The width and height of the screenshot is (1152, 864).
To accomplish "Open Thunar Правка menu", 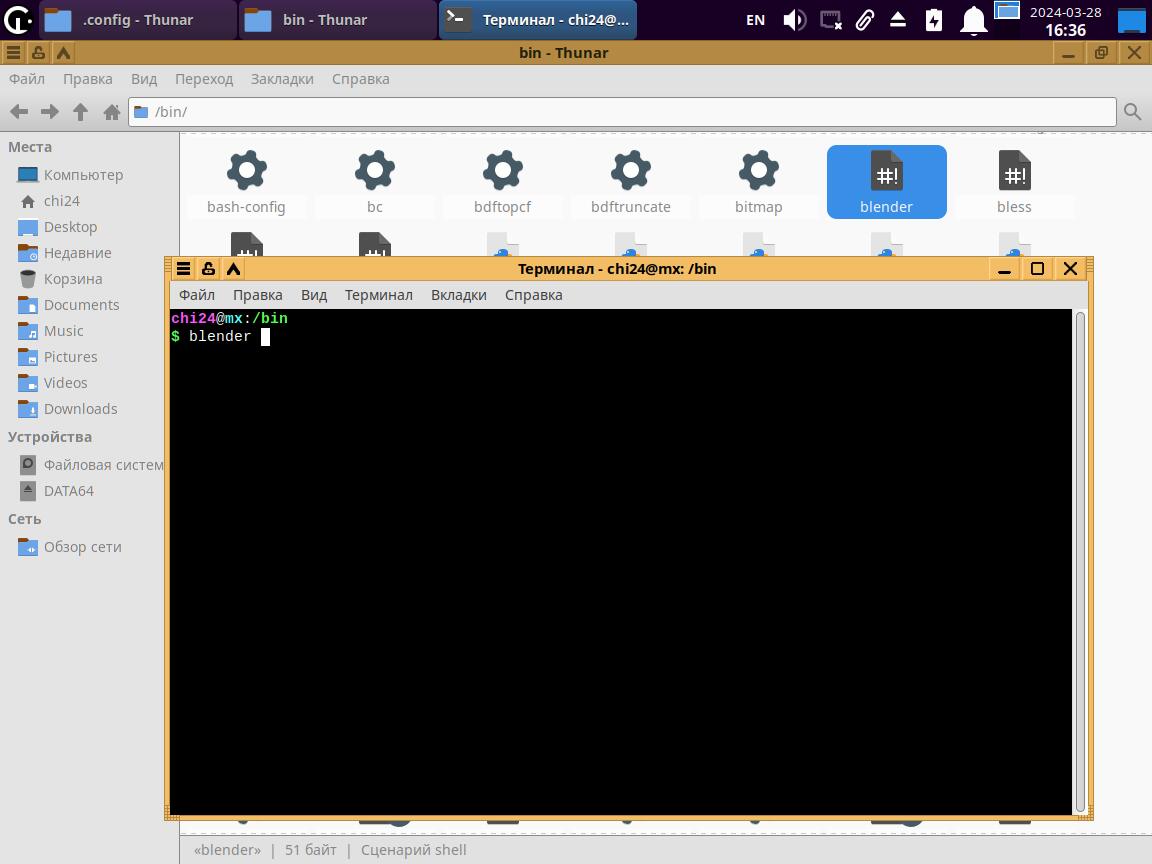I will pos(87,79).
